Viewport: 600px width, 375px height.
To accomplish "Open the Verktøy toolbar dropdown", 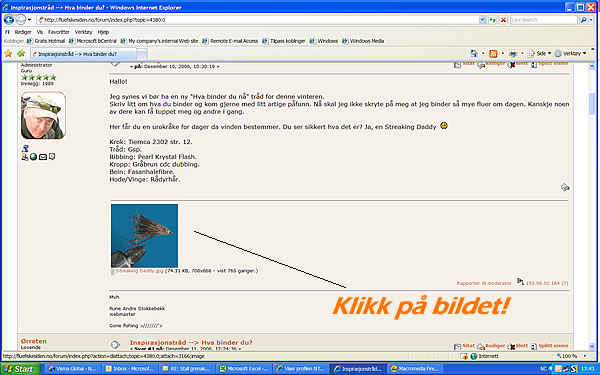I will [571, 54].
